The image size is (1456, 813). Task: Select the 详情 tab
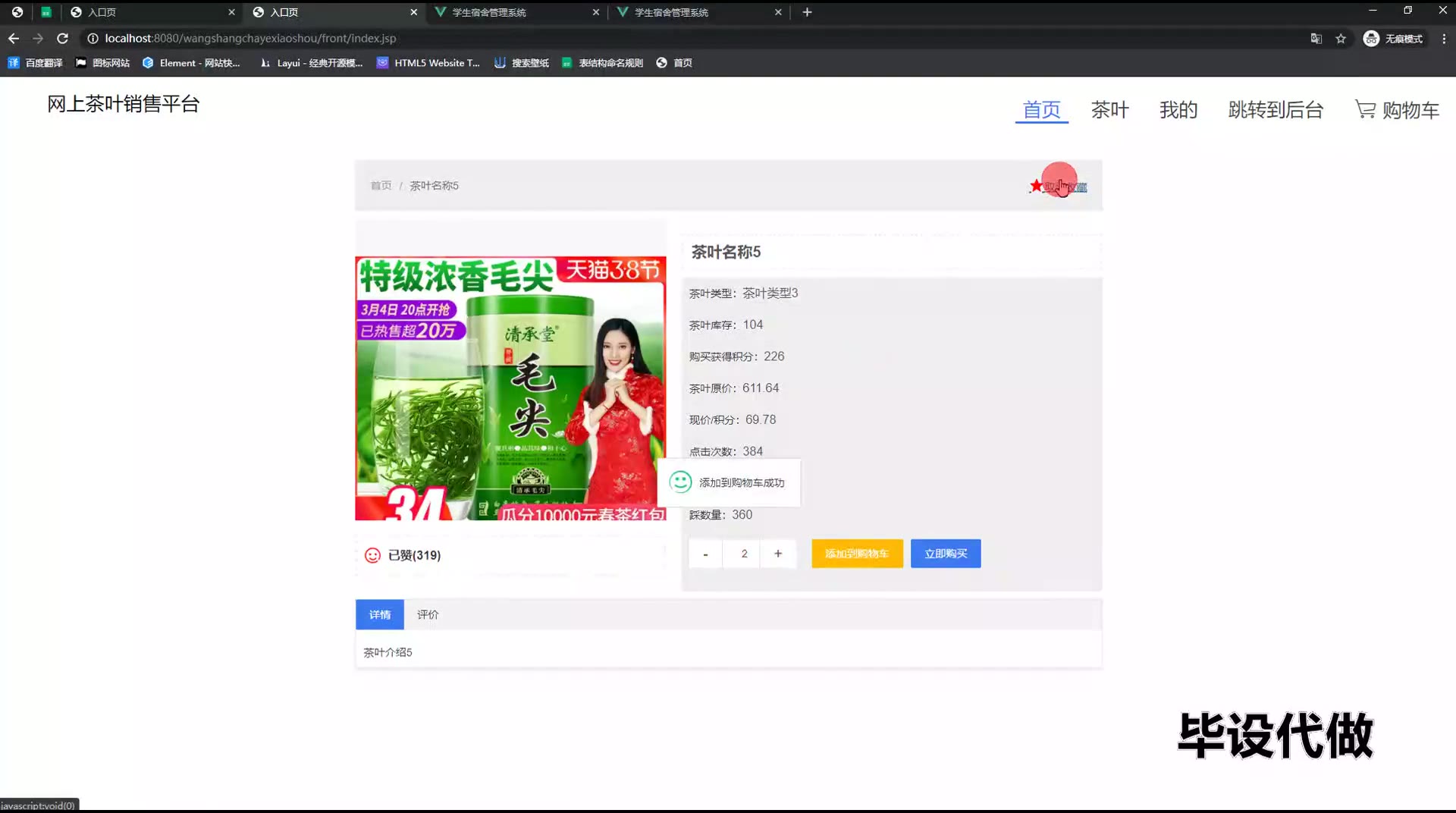380,614
